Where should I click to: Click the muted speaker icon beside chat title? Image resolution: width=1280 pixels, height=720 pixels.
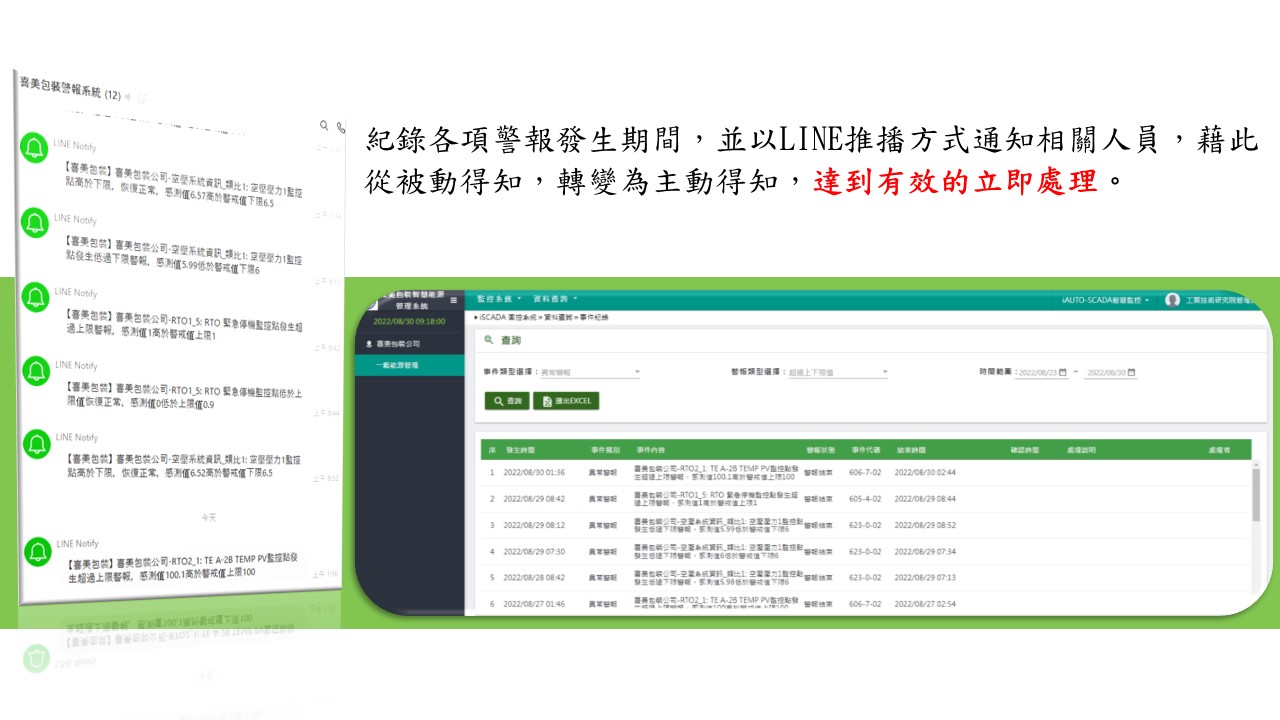(x=128, y=95)
